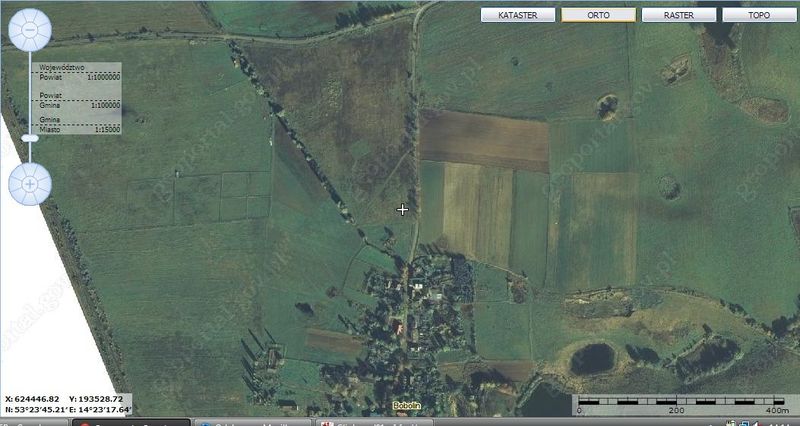
Task: Click the 400m end of the scale bar
Action: click(775, 410)
